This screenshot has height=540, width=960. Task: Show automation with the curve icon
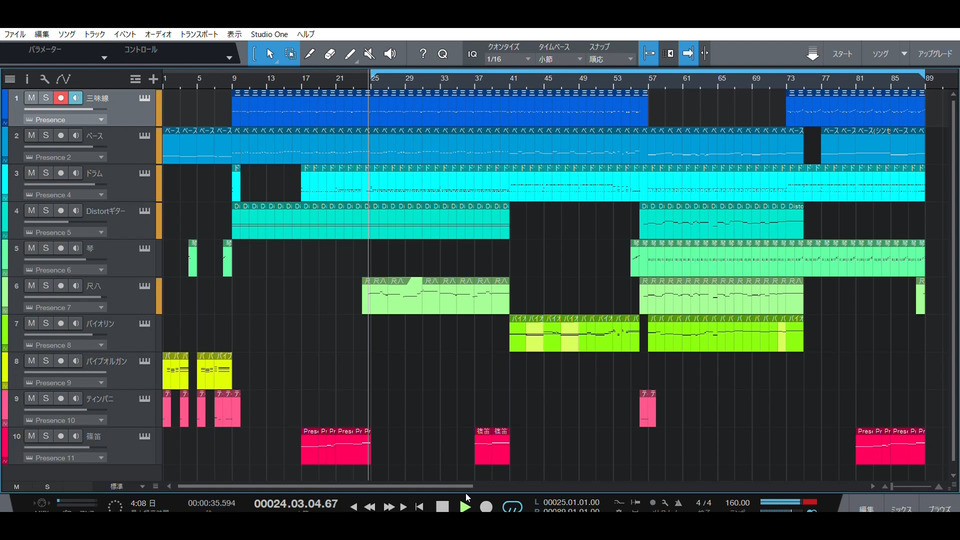click(x=63, y=79)
